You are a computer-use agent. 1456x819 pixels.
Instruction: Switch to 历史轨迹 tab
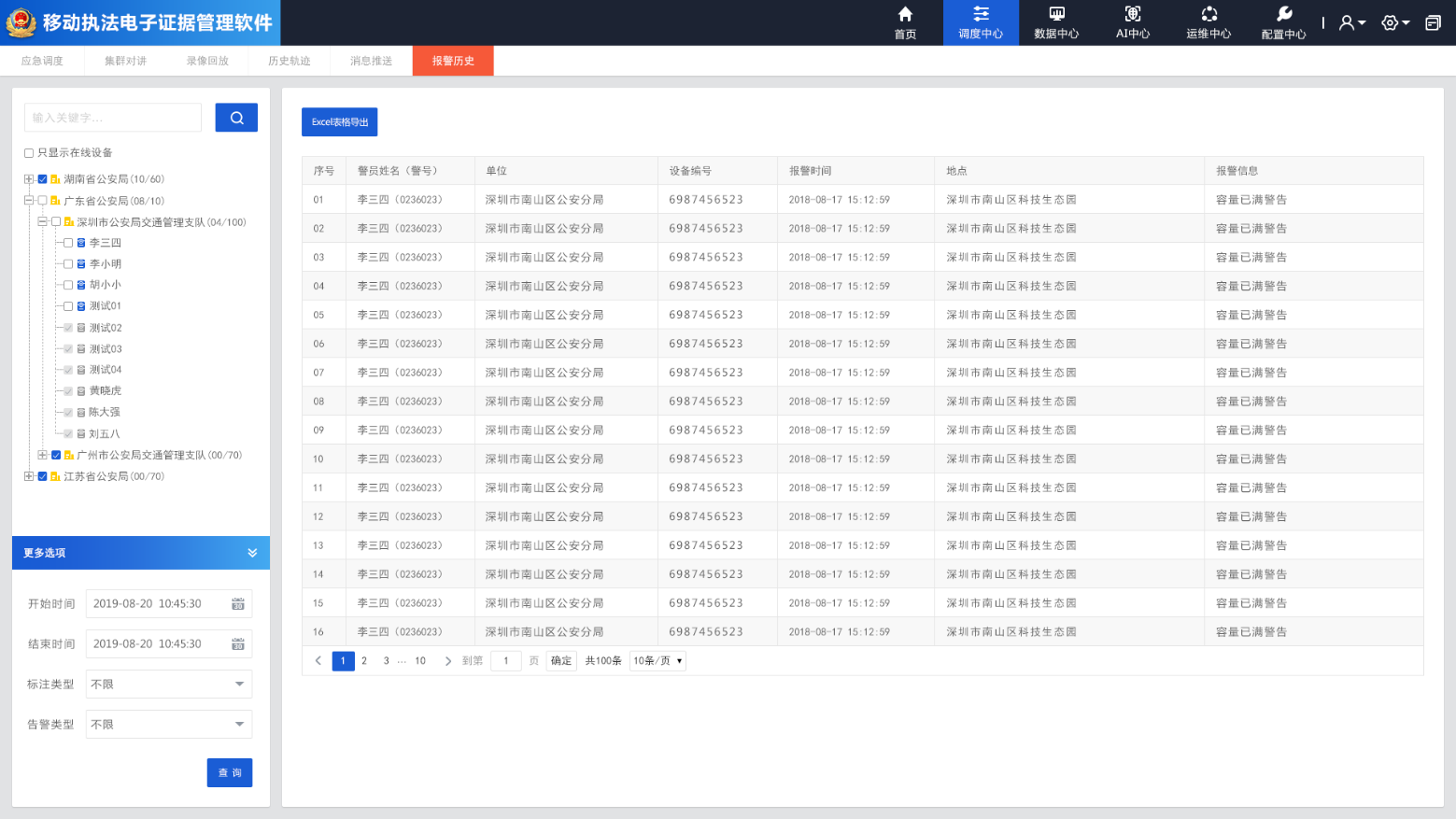coord(290,61)
